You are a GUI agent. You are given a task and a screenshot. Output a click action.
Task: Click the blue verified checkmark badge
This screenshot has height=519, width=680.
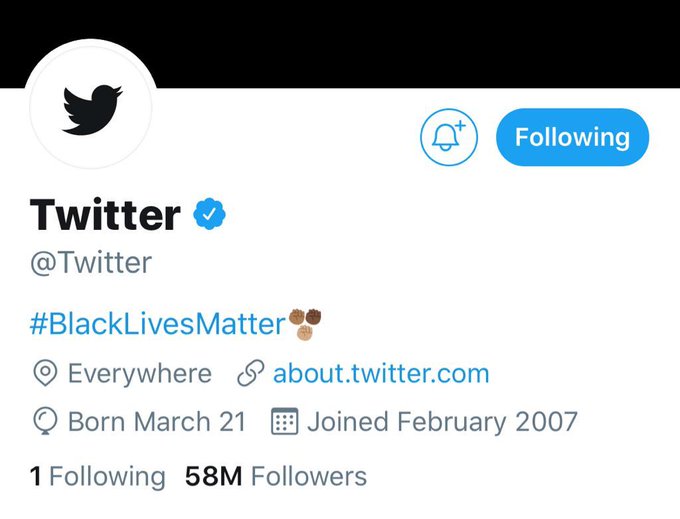(x=209, y=214)
